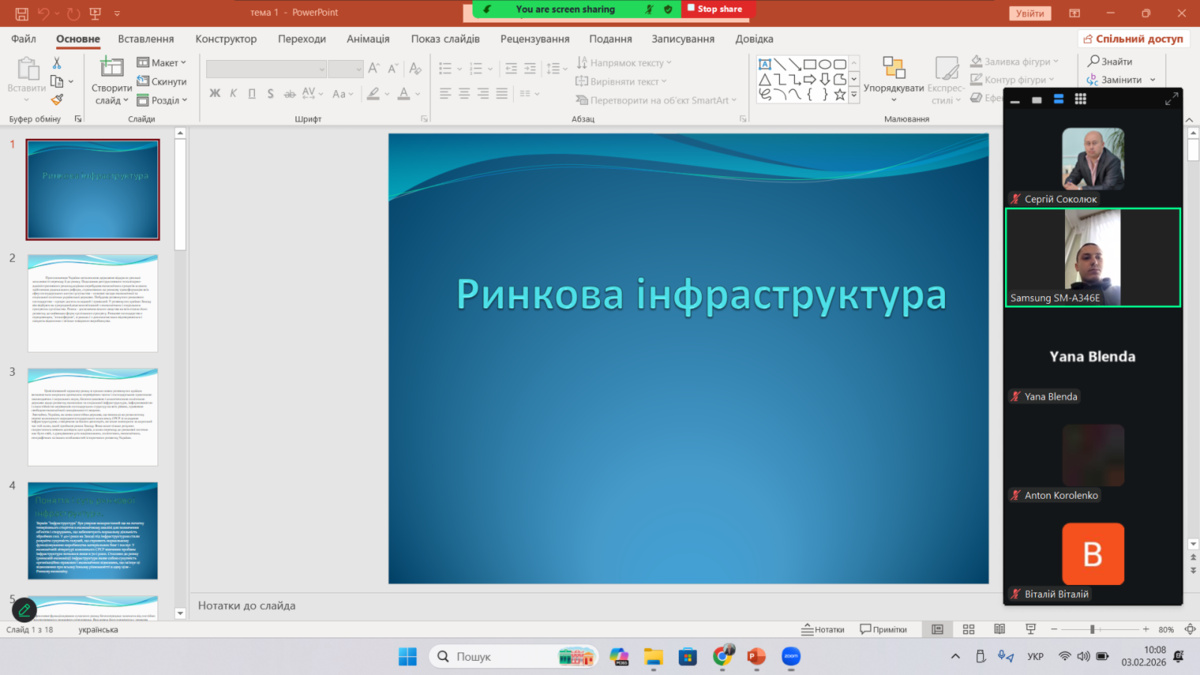This screenshot has width=1200, height=675.
Task: Switch Zoom panel to gallery grid view
Action: click(1080, 99)
